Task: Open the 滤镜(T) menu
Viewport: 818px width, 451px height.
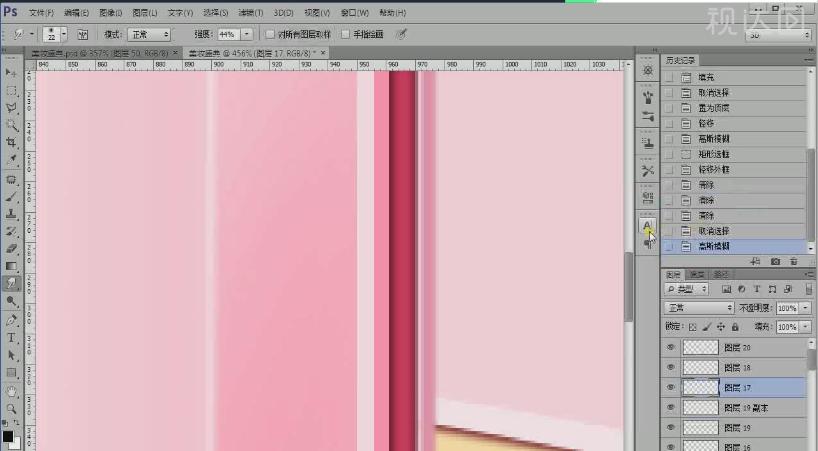Action: coord(250,13)
